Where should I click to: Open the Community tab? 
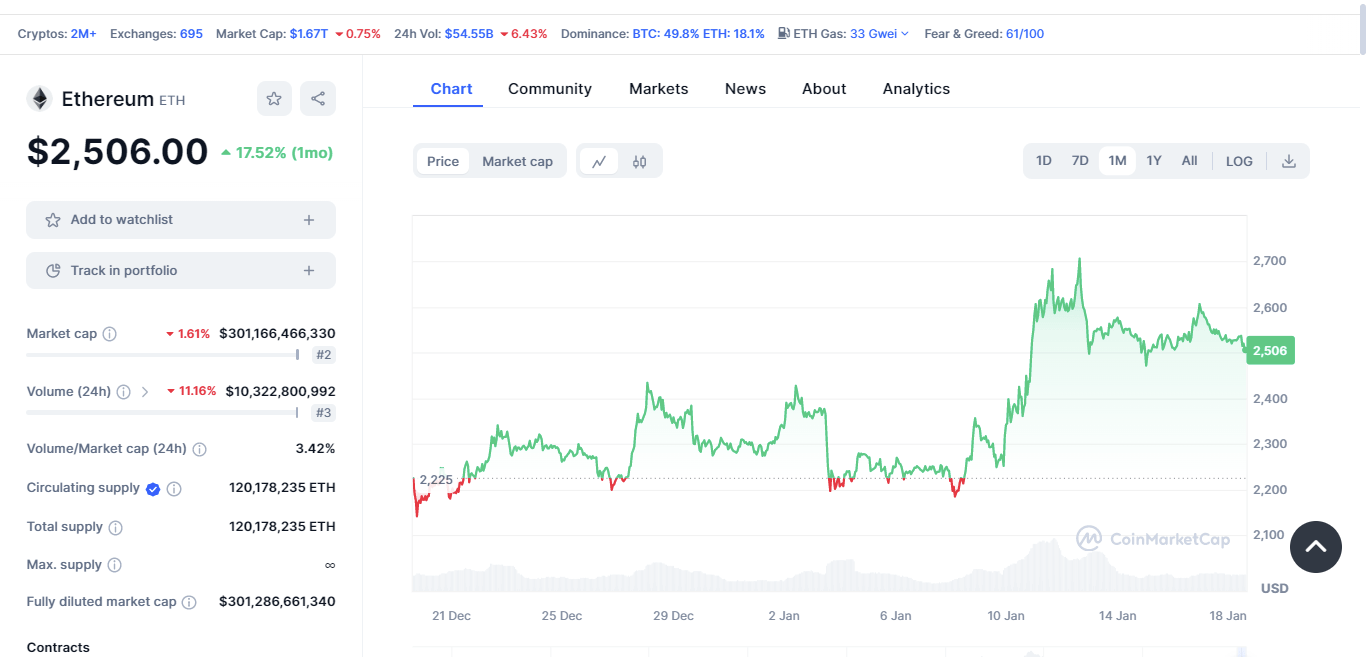pos(550,89)
